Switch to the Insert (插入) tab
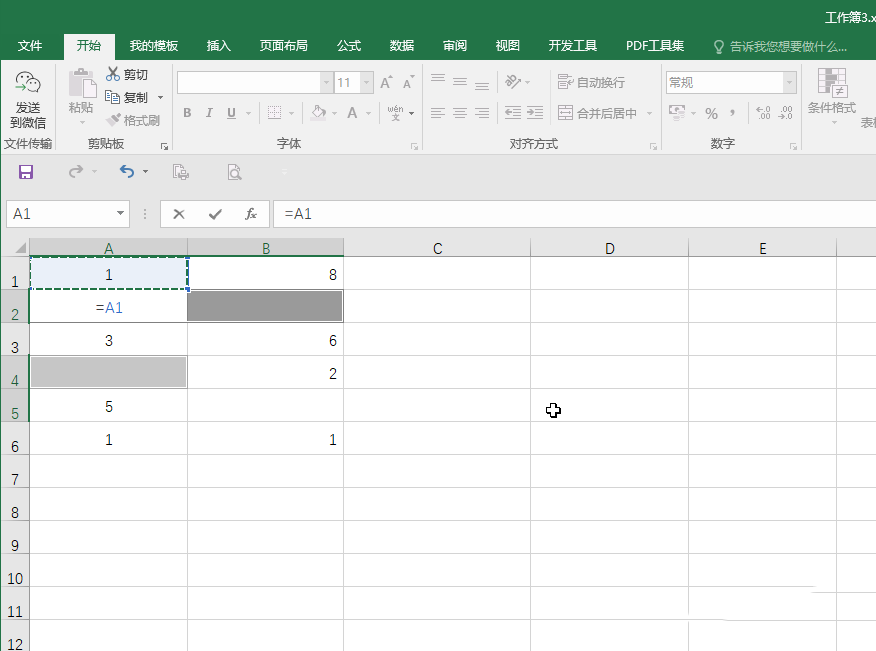Screen dimensions: 876x651 pyautogui.click(x=218, y=46)
